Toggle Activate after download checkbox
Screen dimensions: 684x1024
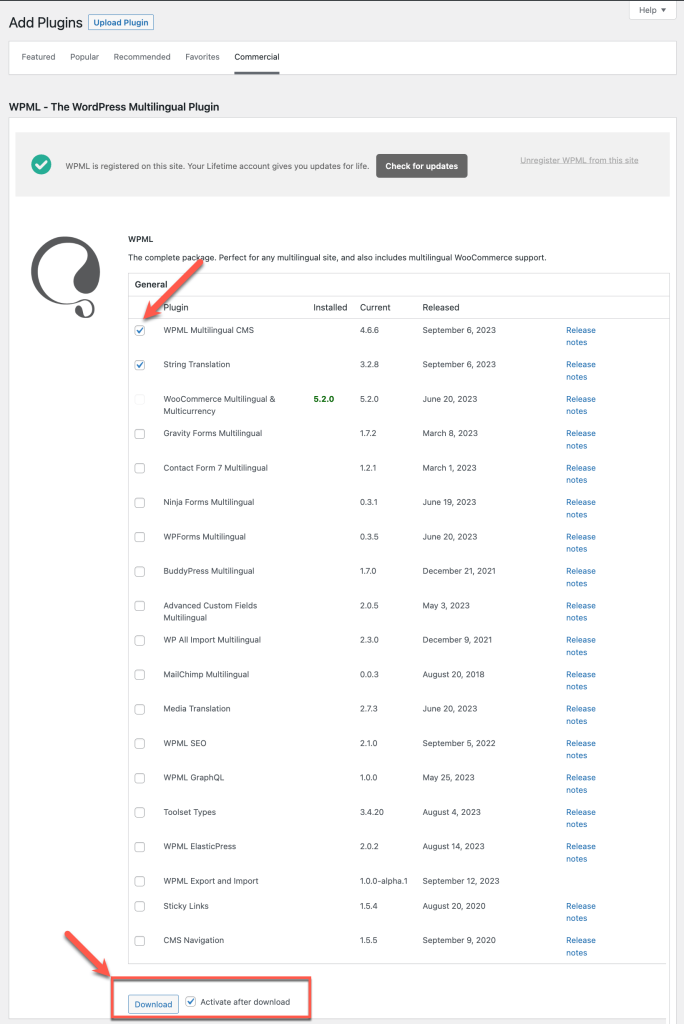pos(191,1001)
